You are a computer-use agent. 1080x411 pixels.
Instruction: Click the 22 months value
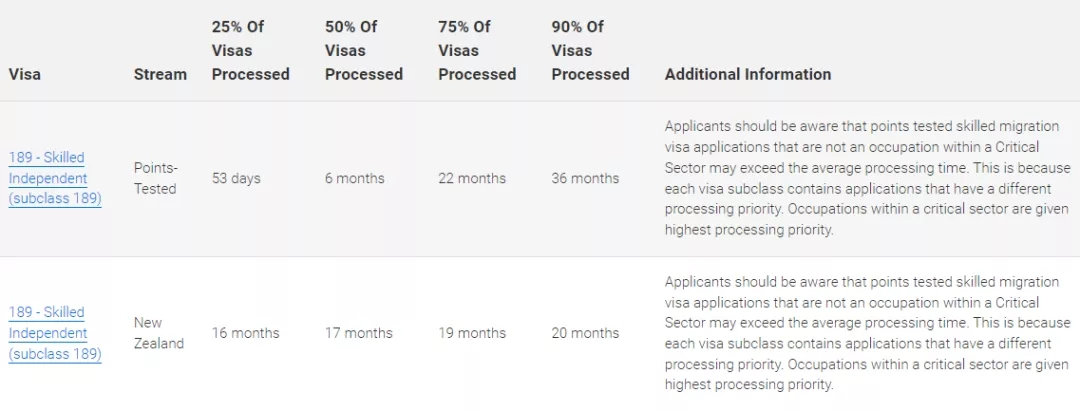tap(472, 178)
